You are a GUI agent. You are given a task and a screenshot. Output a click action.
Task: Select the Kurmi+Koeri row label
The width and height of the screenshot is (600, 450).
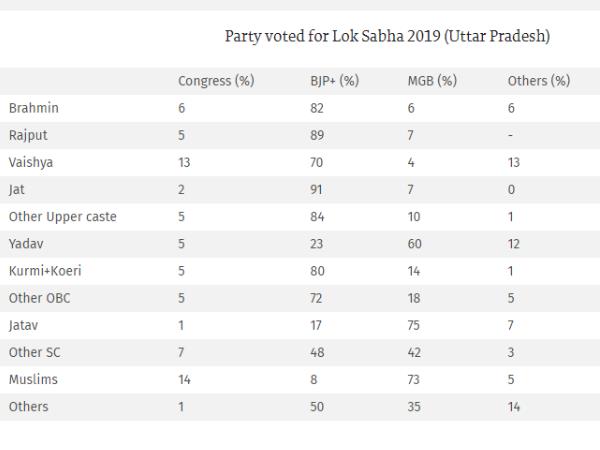pos(43,271)
